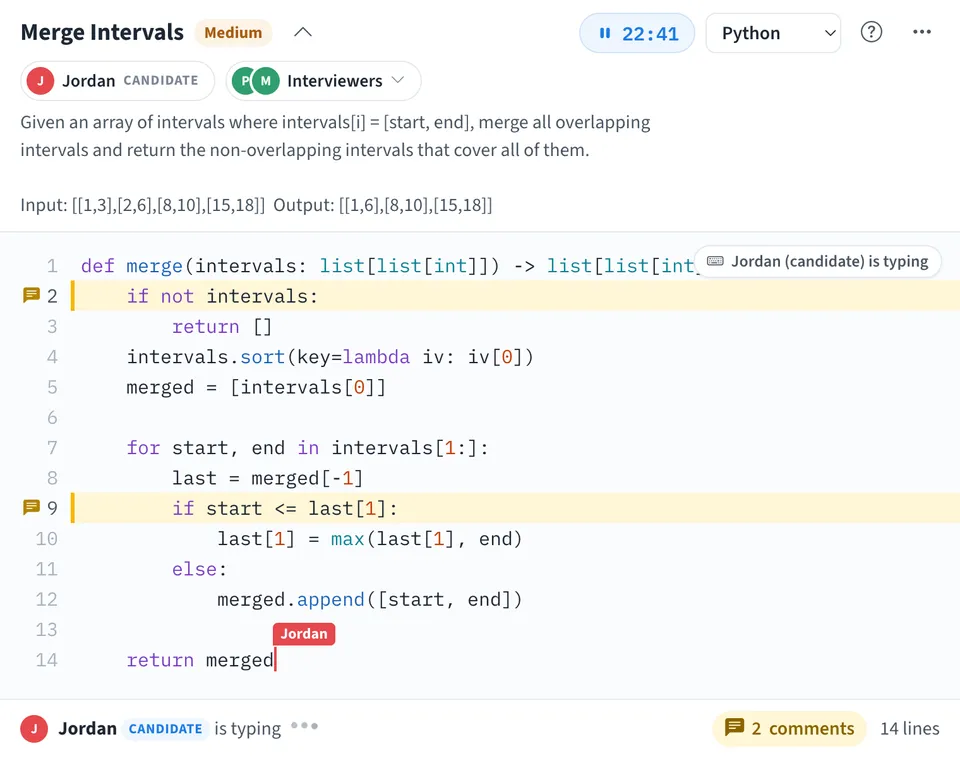The image size is (960, 758).
Task: Click 'merged = [intervals[0]]' on line 5
Action: (x=256, y=388)
